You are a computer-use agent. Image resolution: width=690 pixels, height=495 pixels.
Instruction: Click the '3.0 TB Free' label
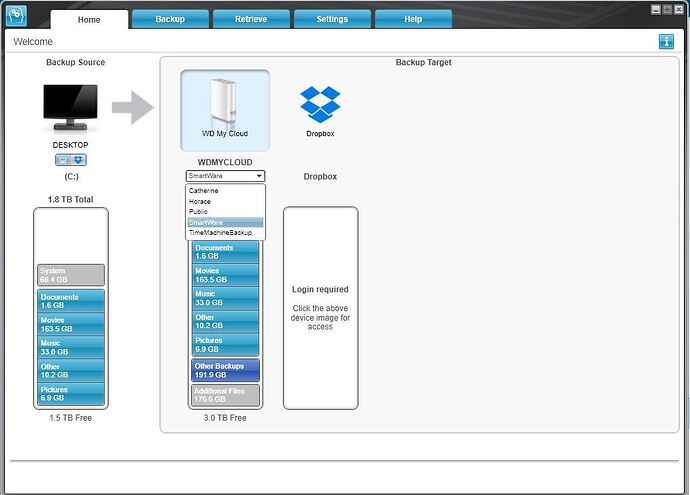pos(225,418)
